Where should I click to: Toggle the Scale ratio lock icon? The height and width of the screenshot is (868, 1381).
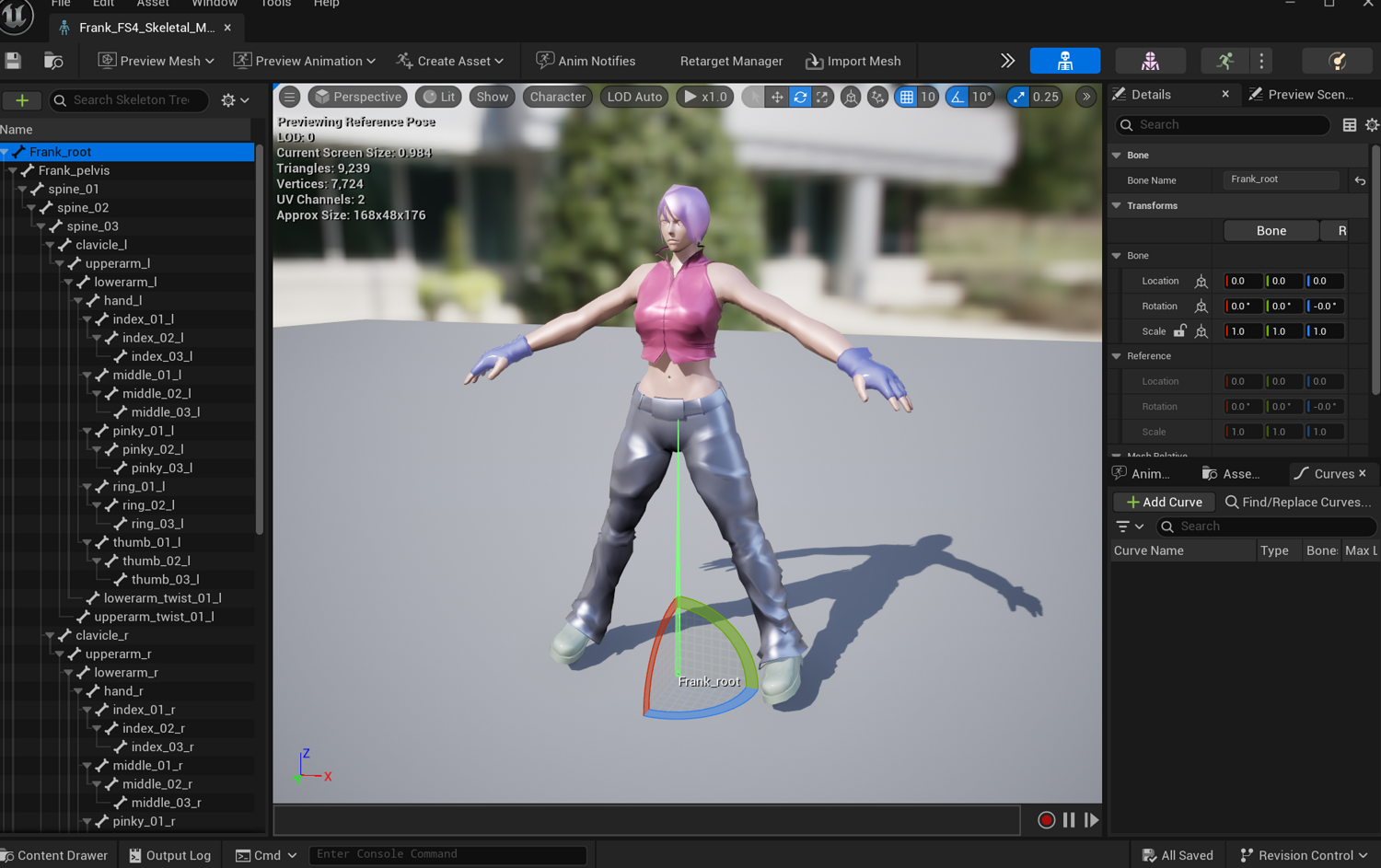click(1179, 331)
